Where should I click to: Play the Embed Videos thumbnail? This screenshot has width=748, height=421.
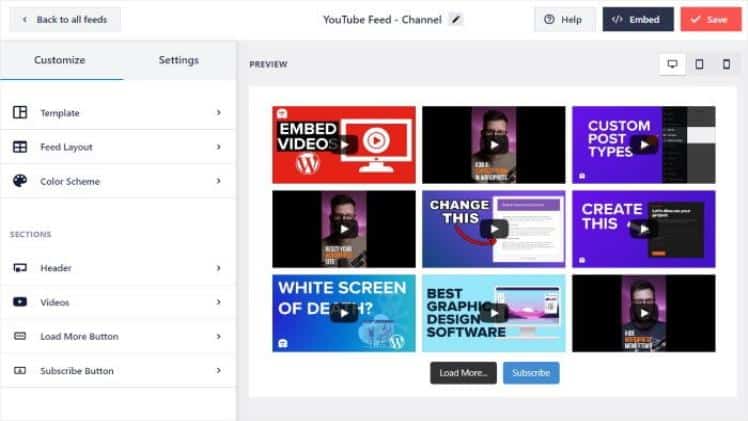click(x=343, y=144)
